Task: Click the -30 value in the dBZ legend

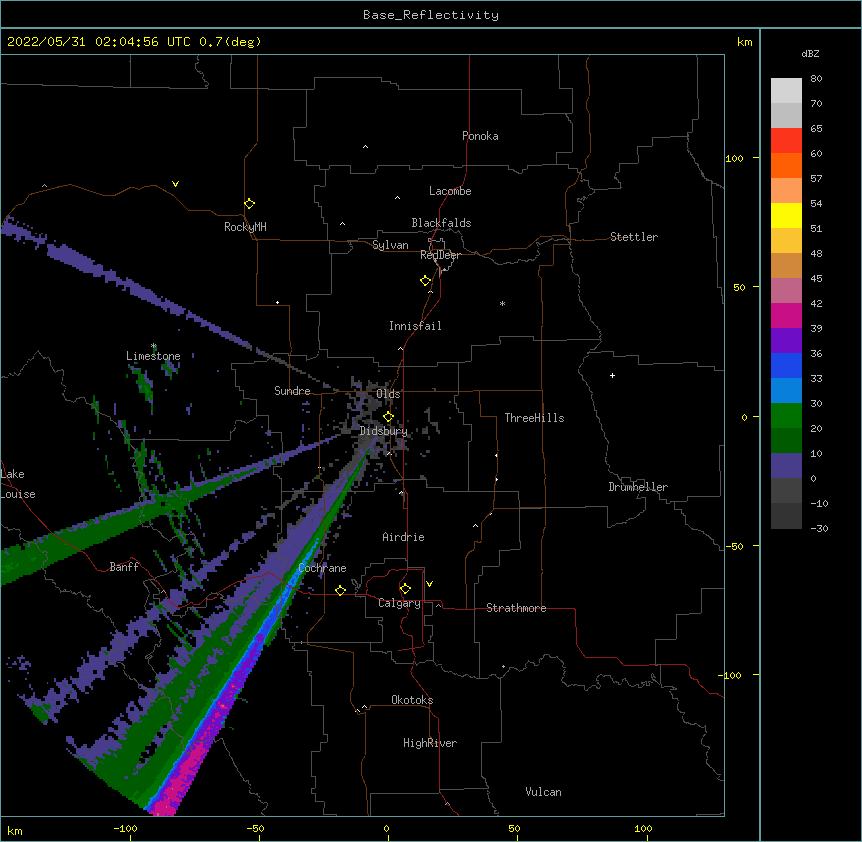Action: pyautogui.click(x=819, y=528)
